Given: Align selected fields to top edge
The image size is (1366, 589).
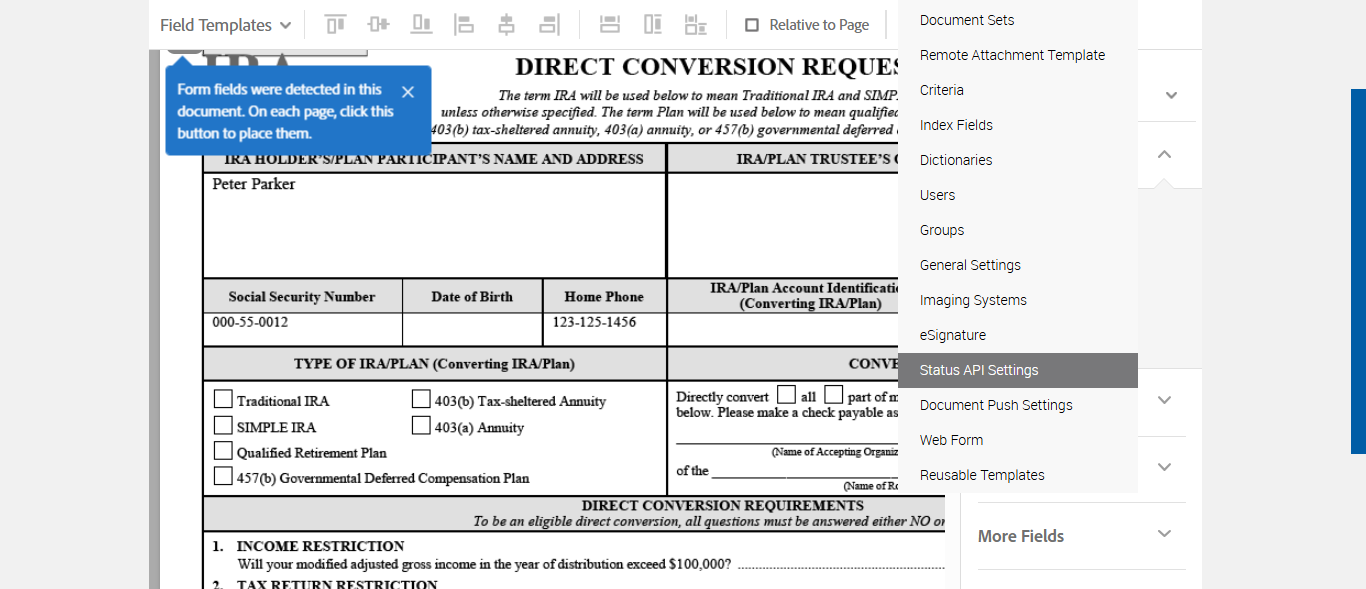Looking at the screenshot, I should (x=335, y=25).
